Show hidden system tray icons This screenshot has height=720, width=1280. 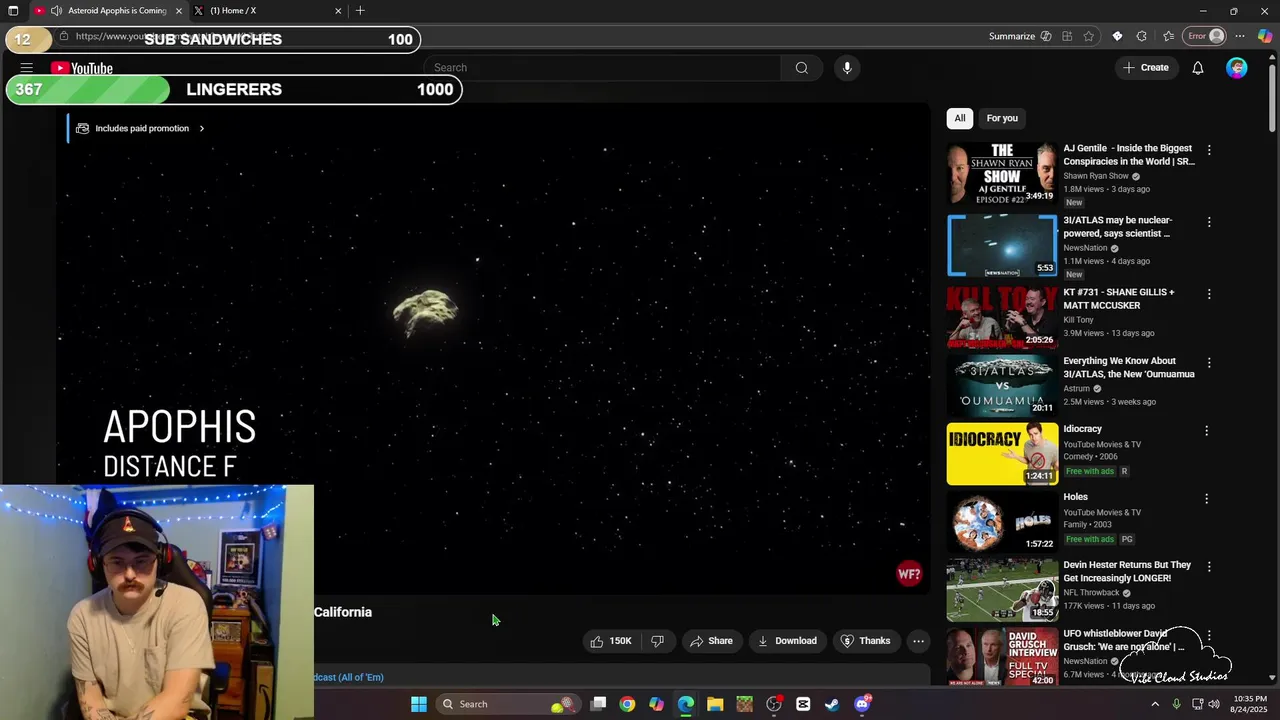(1155, 704)
